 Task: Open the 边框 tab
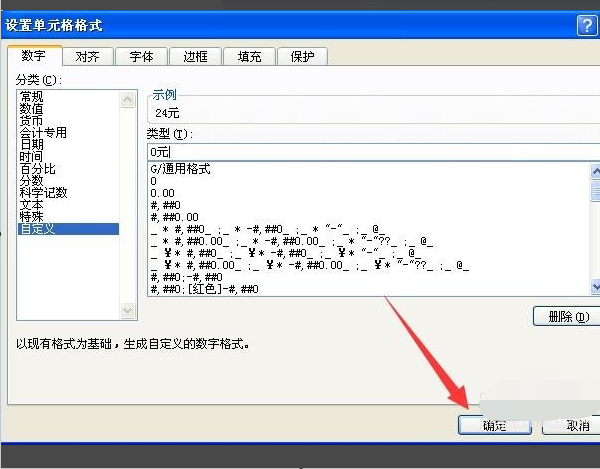coord(195,57)
